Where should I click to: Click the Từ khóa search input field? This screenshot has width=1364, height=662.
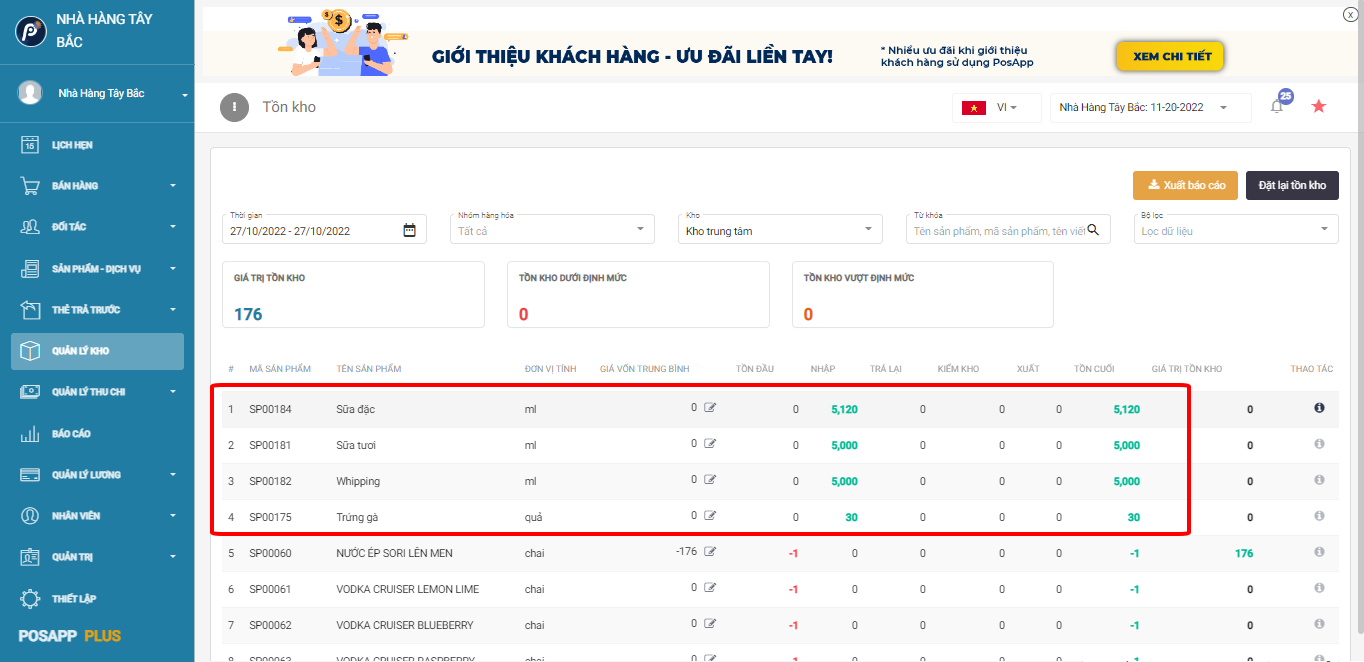pos(995,231)
